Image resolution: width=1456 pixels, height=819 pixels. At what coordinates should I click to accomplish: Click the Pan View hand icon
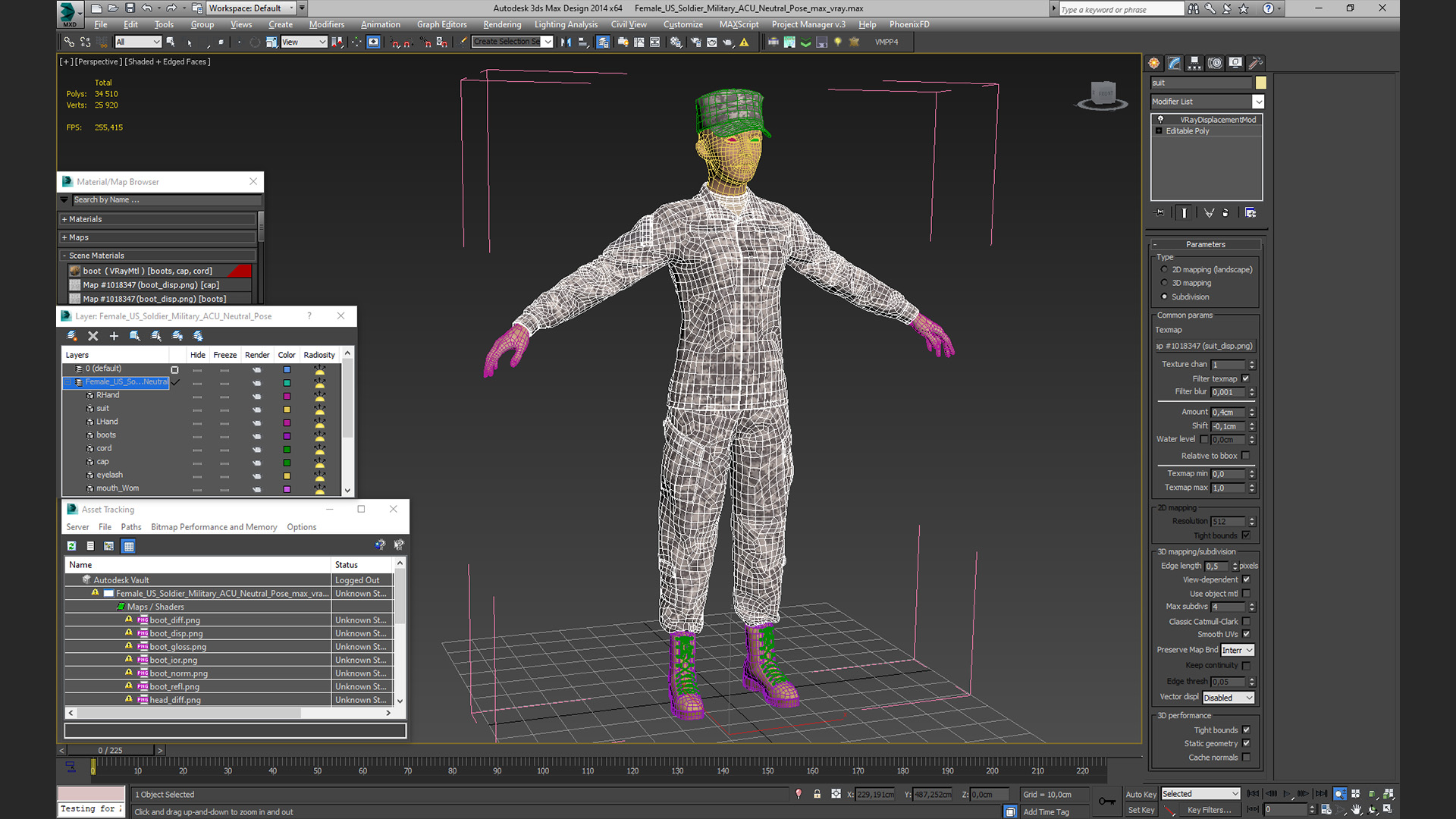[1357, 810]
